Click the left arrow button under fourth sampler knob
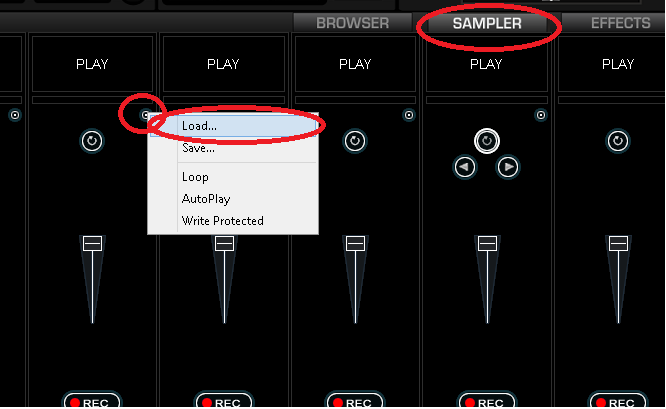666x409 pixels. pos(465,167)
